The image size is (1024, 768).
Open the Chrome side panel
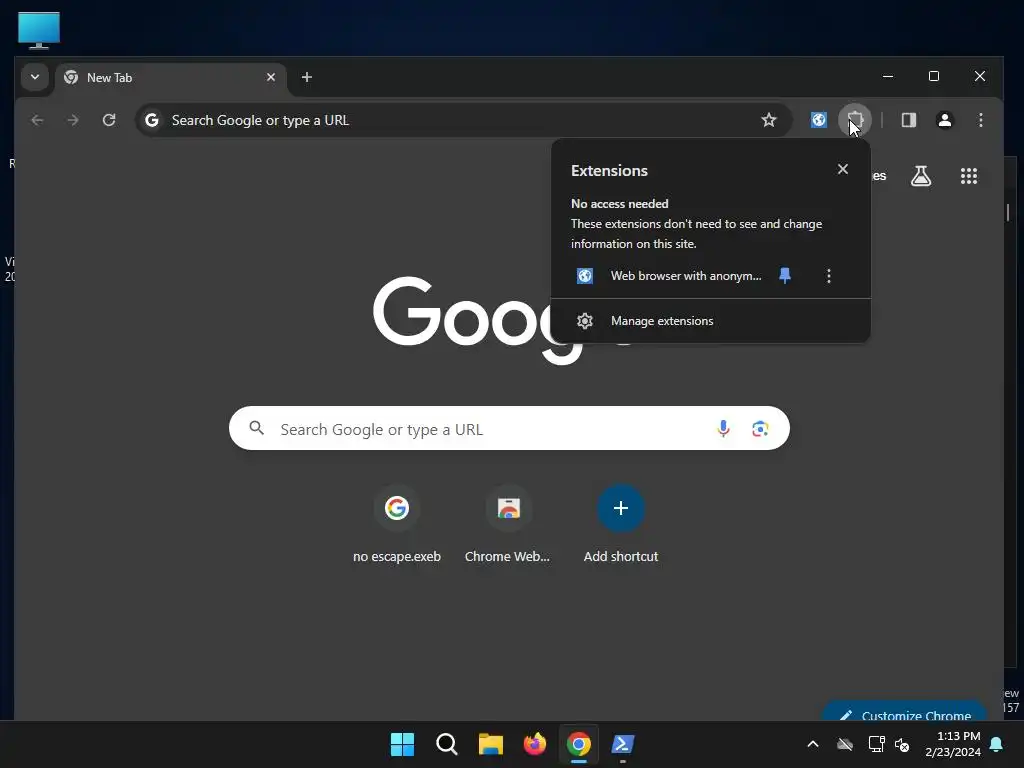[x=908, y=120]
